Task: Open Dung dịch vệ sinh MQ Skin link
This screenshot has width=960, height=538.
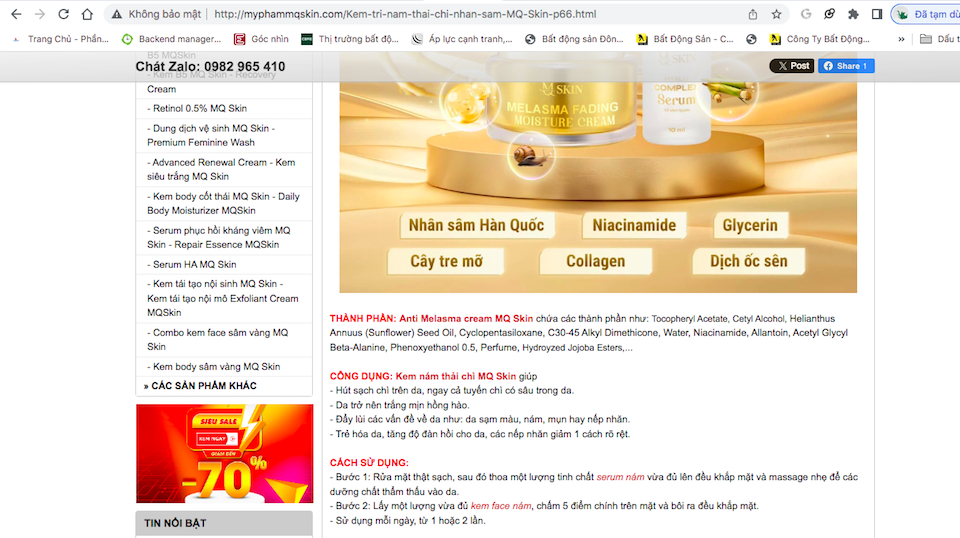Action: coord(211,135)
